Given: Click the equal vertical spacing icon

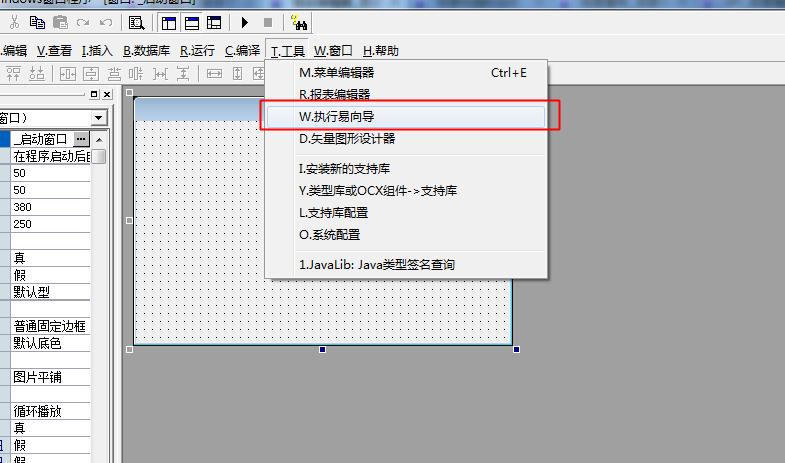Looking at the screenshot, I should (x=183, y=74).
